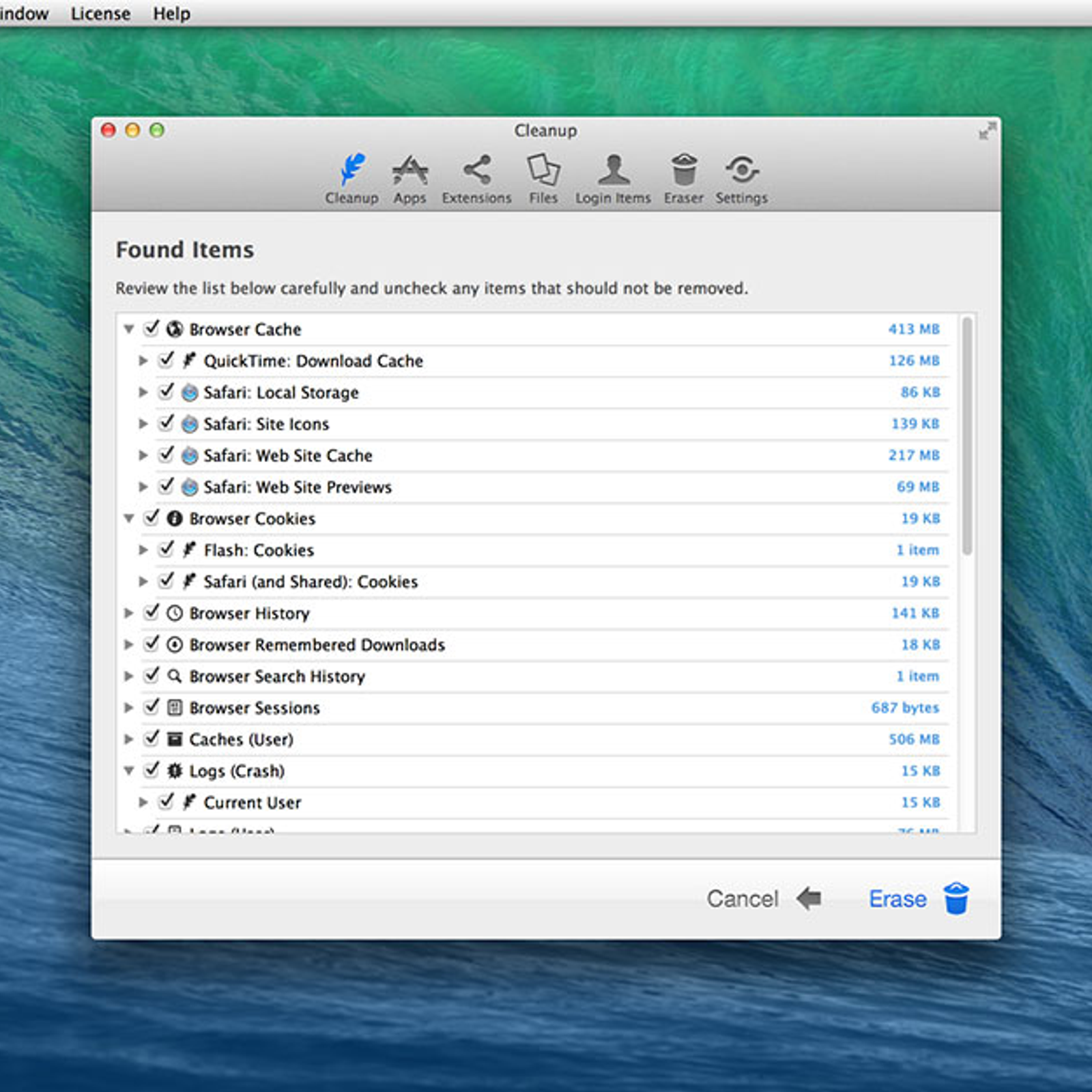Screen dimensions: 1092x1092
Task: Expand the Browser Sessions group
Action: coord(128,708)
